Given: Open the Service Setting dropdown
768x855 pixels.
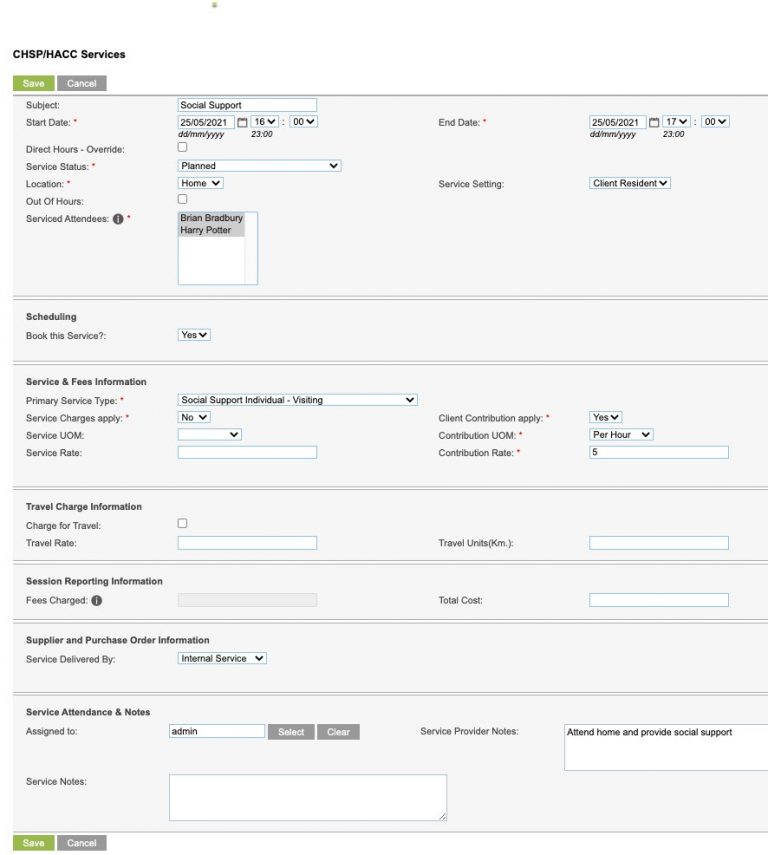Looking at the screenshot, I should (x=628, y=184).
